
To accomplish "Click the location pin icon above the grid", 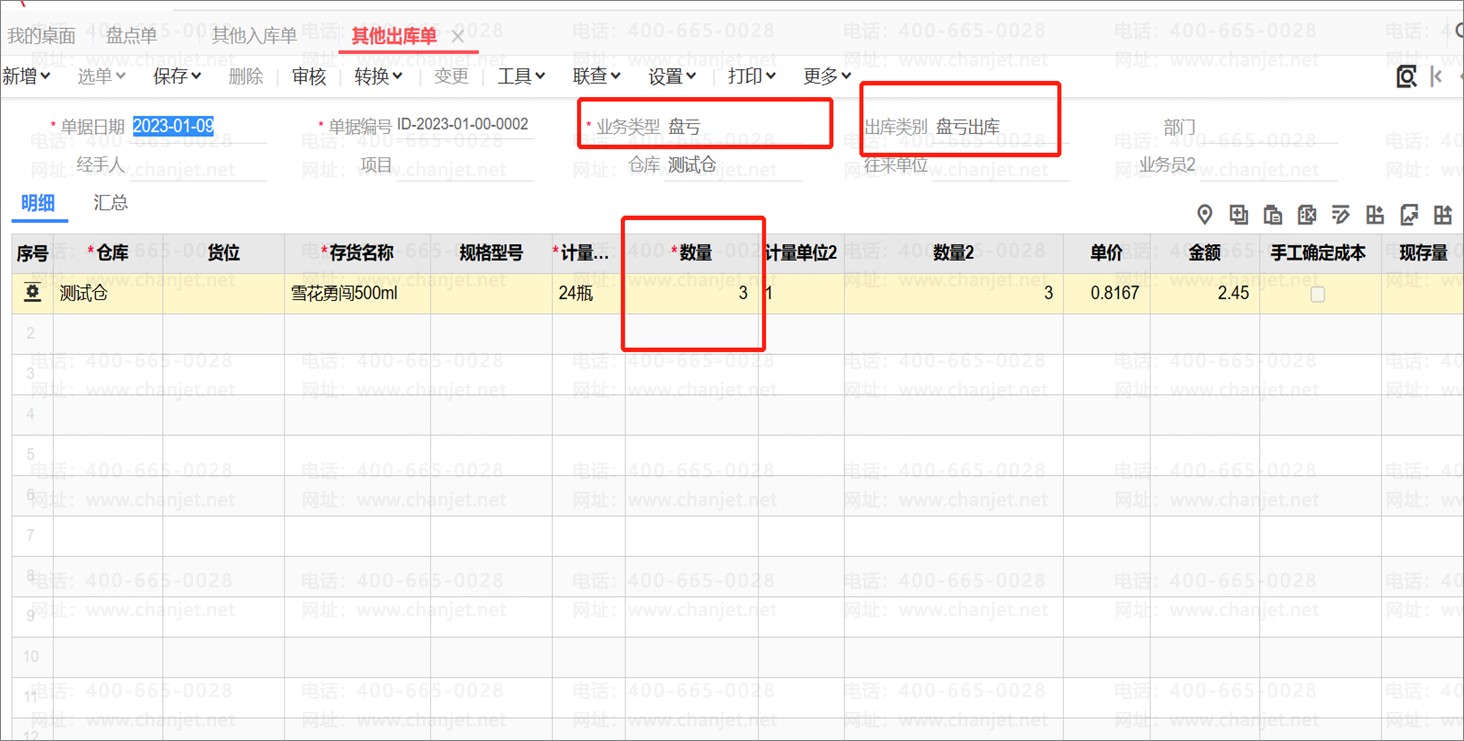I will tap(1205, 214).
